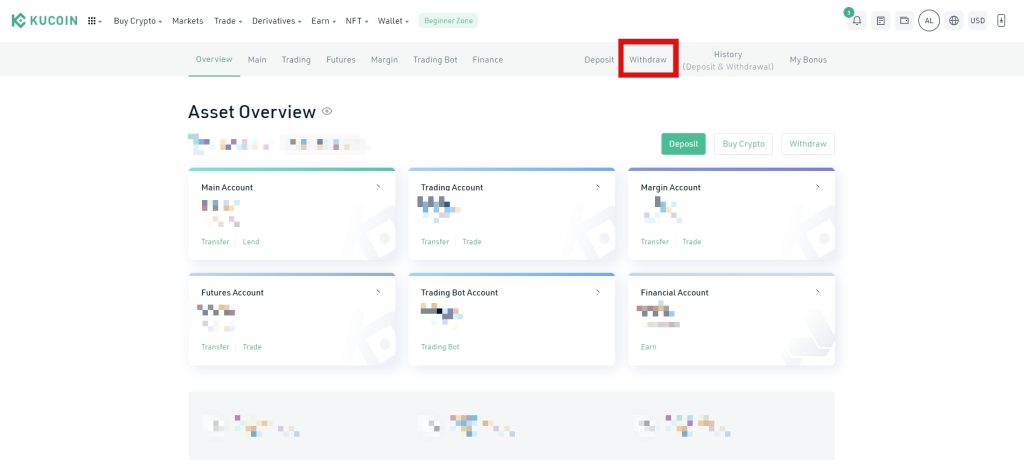Click the Trading Account title
Screen dimensions: 1024x468
pos(452,187)
